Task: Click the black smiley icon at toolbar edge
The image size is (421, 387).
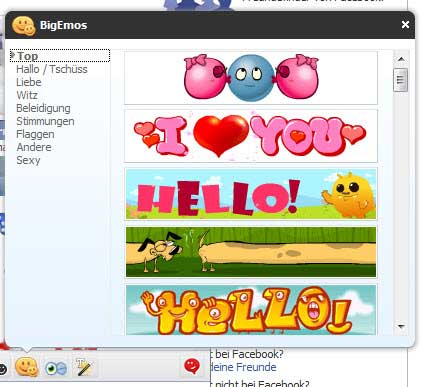Action: tap(3, 369)
